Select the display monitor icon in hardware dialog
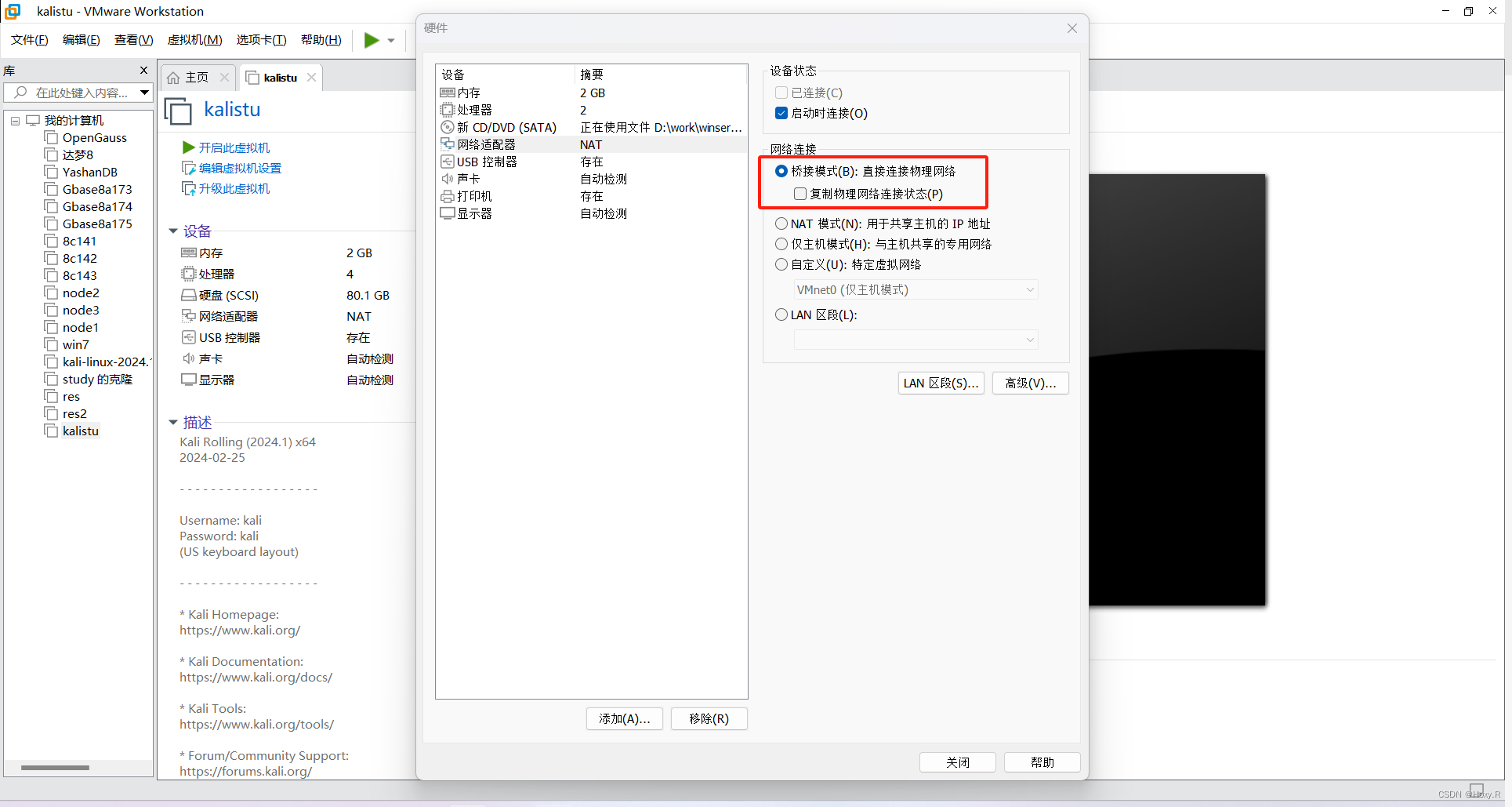The height and width of the screenshot is (807, 1512). coord(448,213)
